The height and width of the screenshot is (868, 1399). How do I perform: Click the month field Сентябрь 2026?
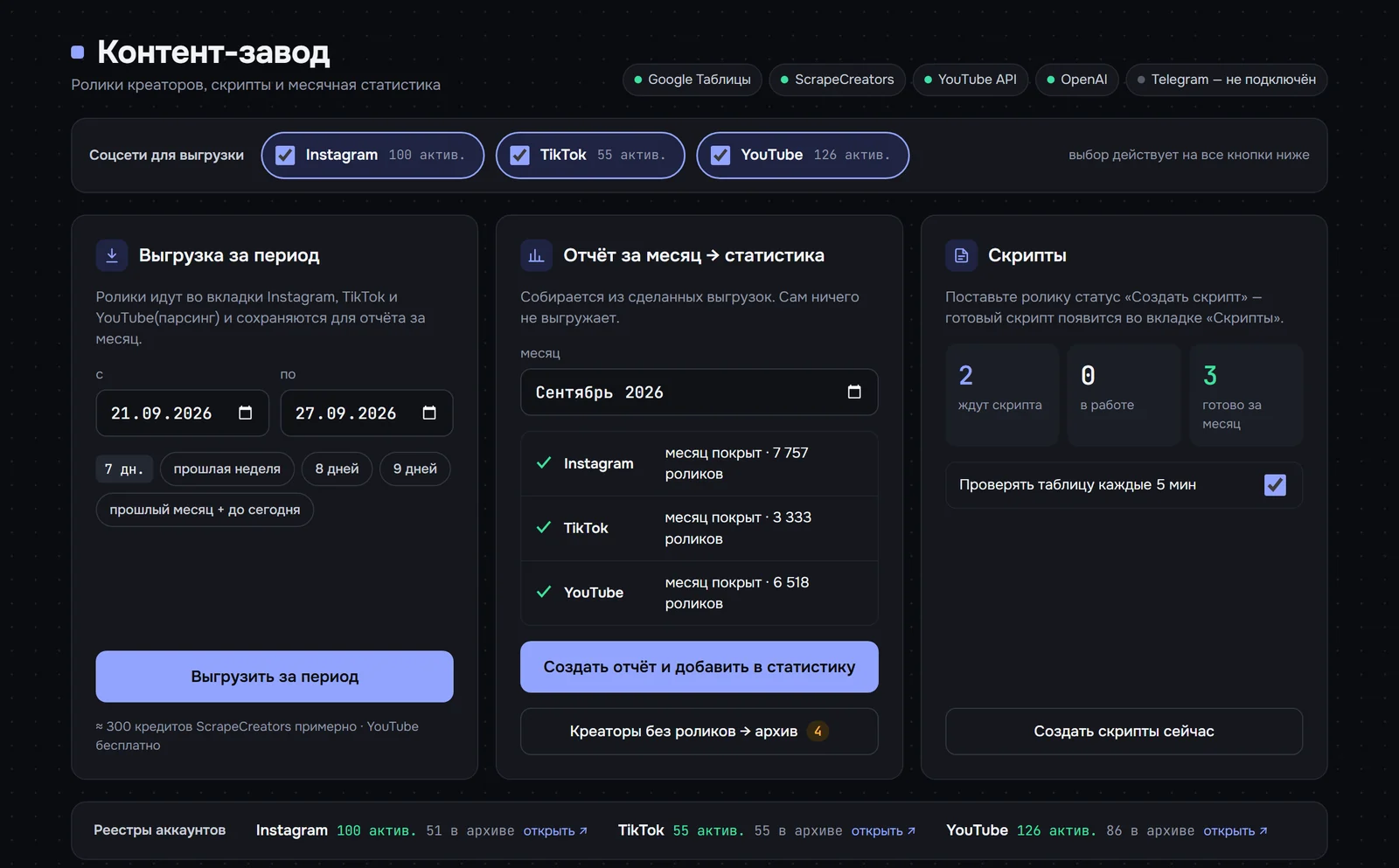tap(699, 392)
